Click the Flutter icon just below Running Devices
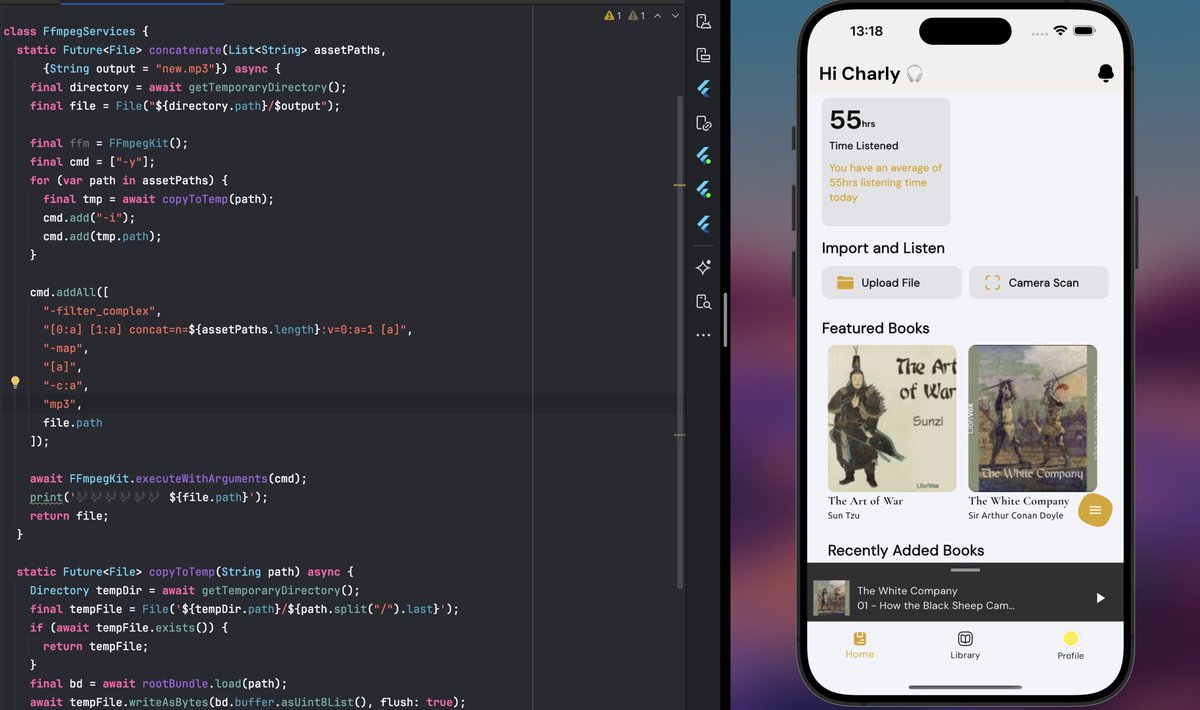This screenshot has width=1200, height=710. pos(703,89)
